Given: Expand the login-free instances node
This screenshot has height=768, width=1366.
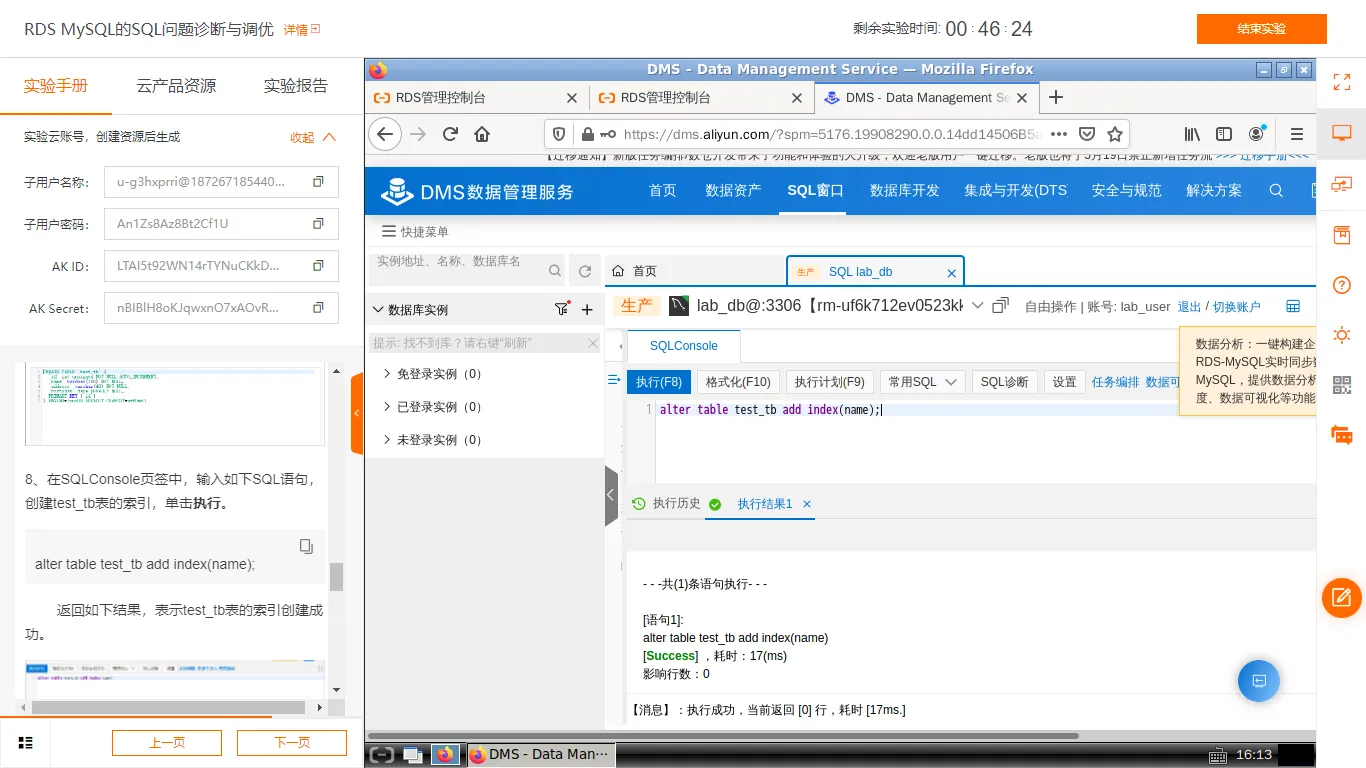Looking at the screenshot, I should [x=388, y=374].
